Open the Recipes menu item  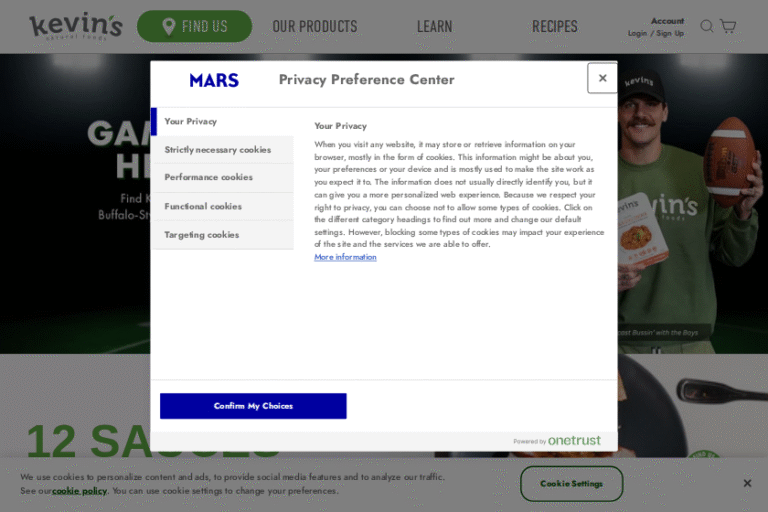click(554, 26)
